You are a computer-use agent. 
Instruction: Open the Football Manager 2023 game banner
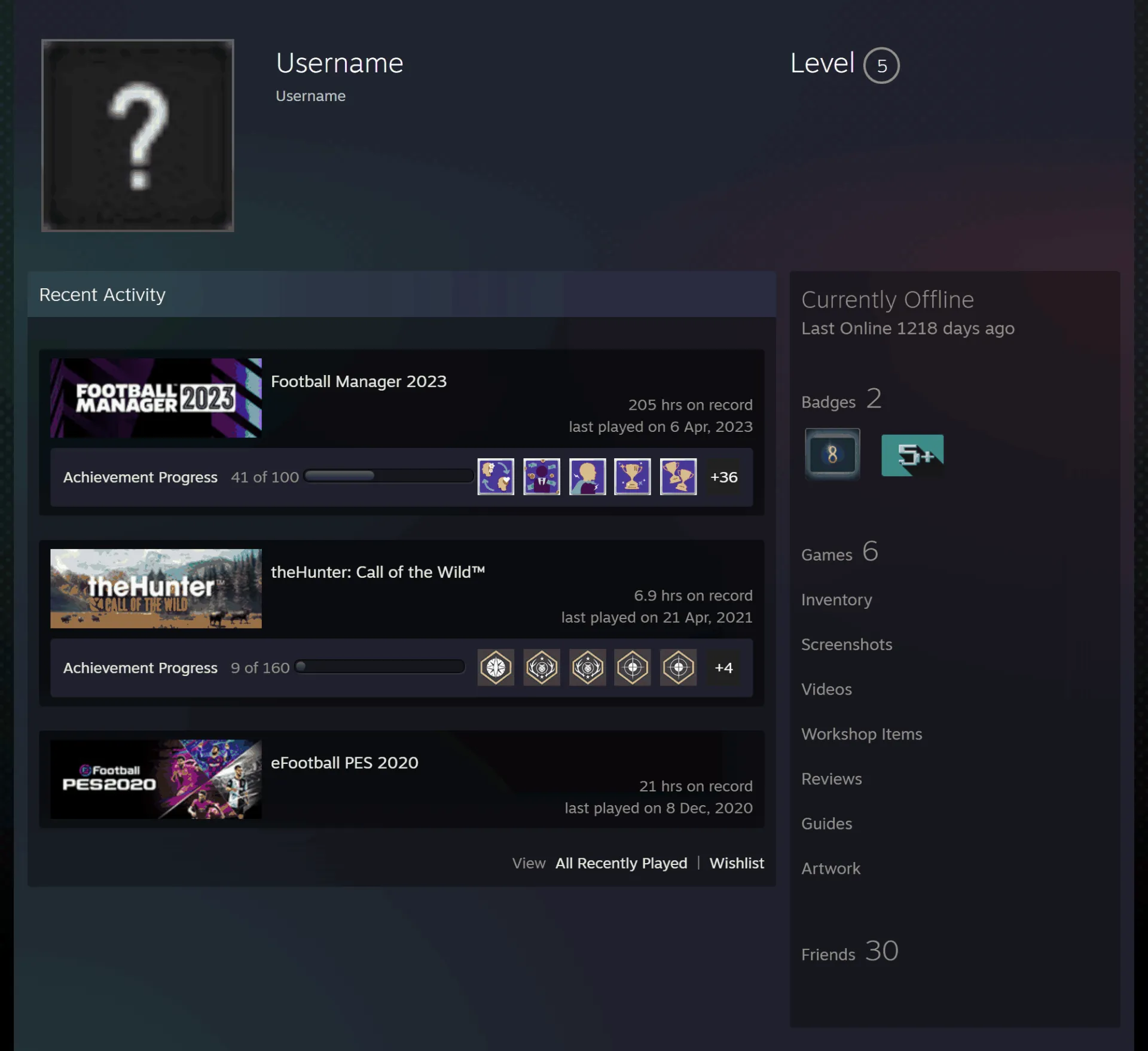(x=156, y=398)
